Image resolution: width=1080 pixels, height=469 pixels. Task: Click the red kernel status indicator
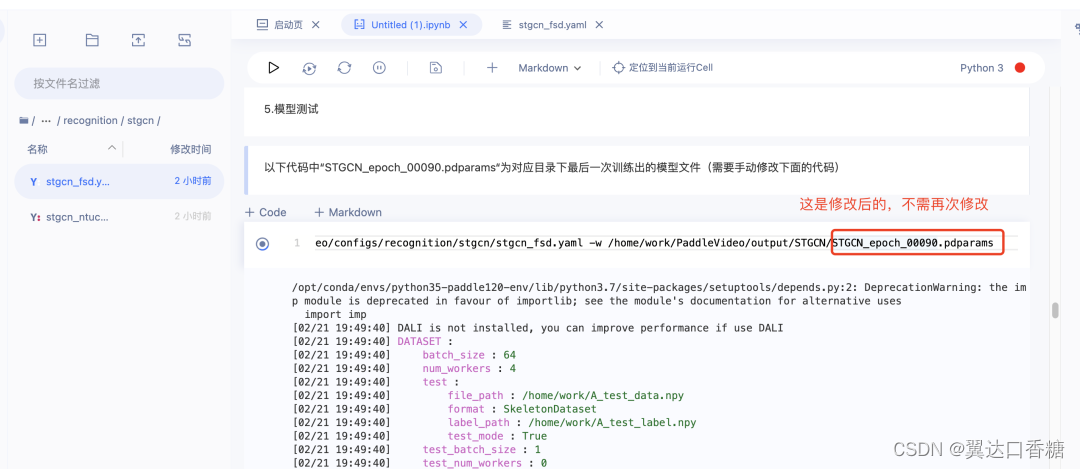coord(1020,67)
